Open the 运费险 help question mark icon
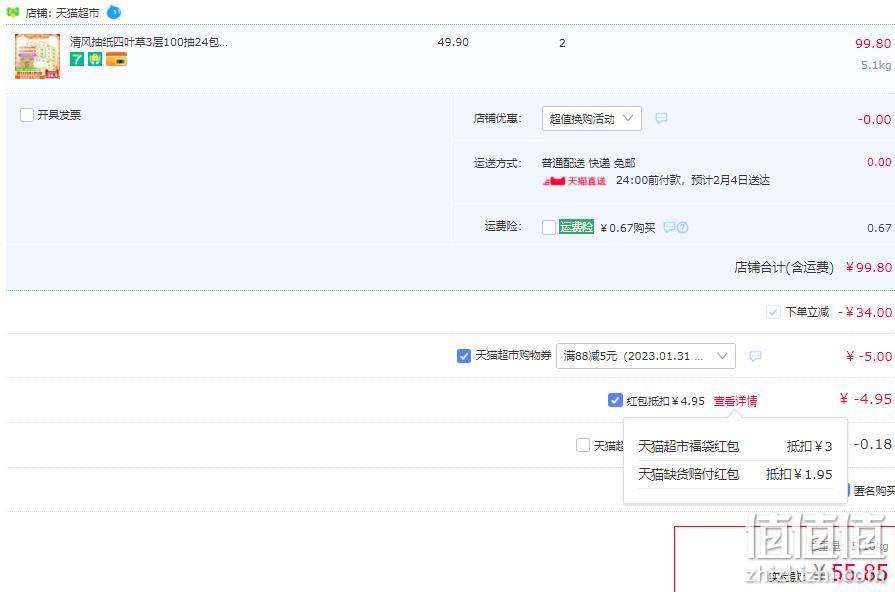Image resolution: width=895 pixels, height=592 pixels. point(682,227)
